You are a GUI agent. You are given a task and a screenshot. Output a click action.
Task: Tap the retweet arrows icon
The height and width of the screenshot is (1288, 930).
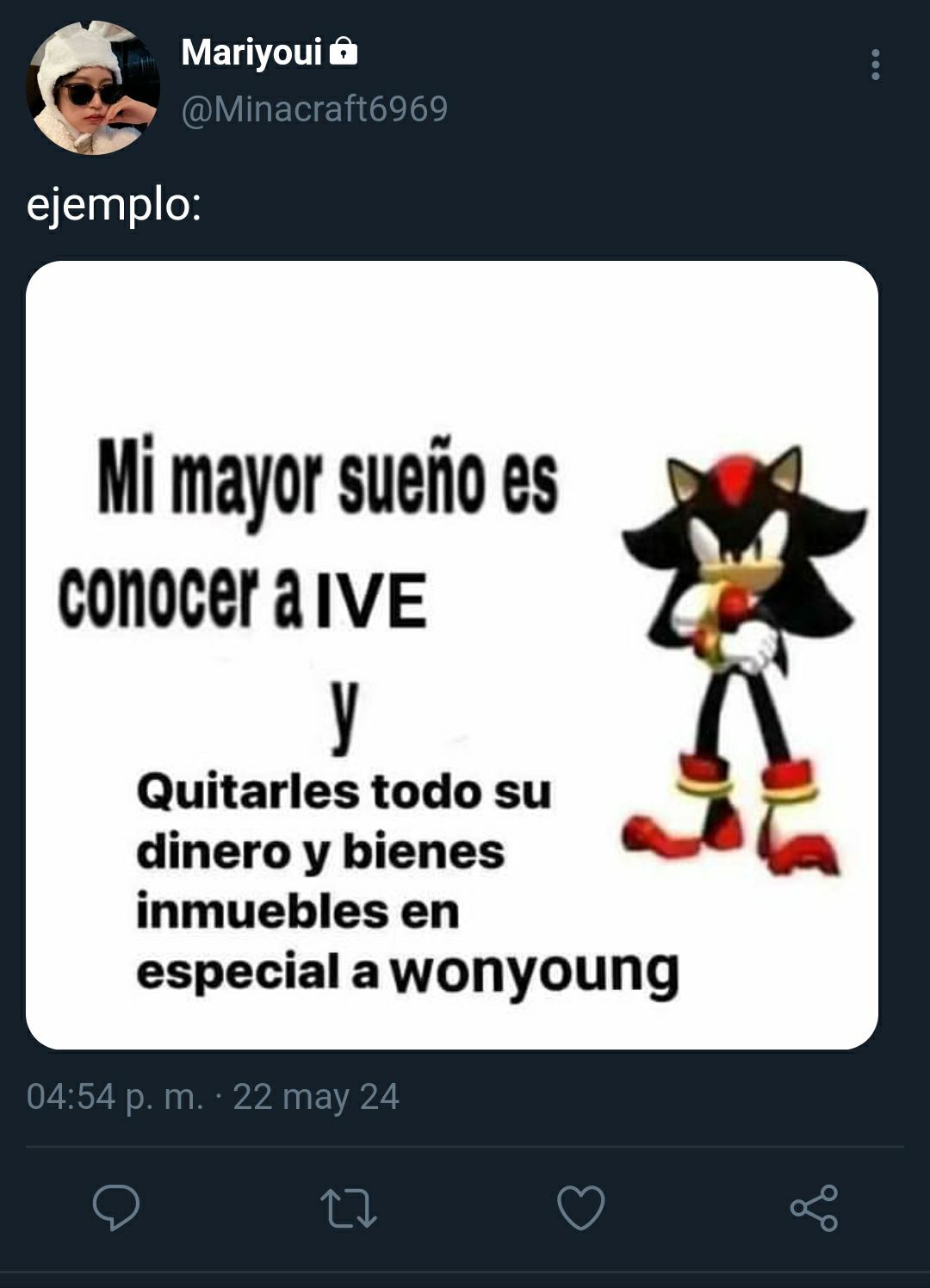348,1208
